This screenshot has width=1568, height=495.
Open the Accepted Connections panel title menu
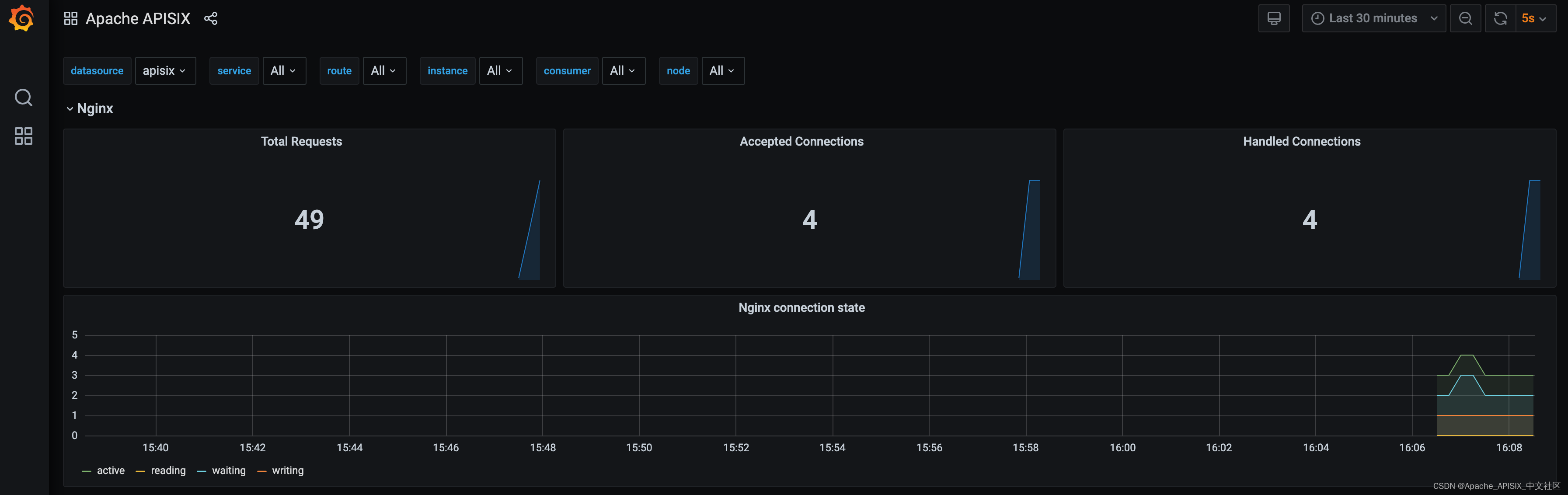(801, 141)
